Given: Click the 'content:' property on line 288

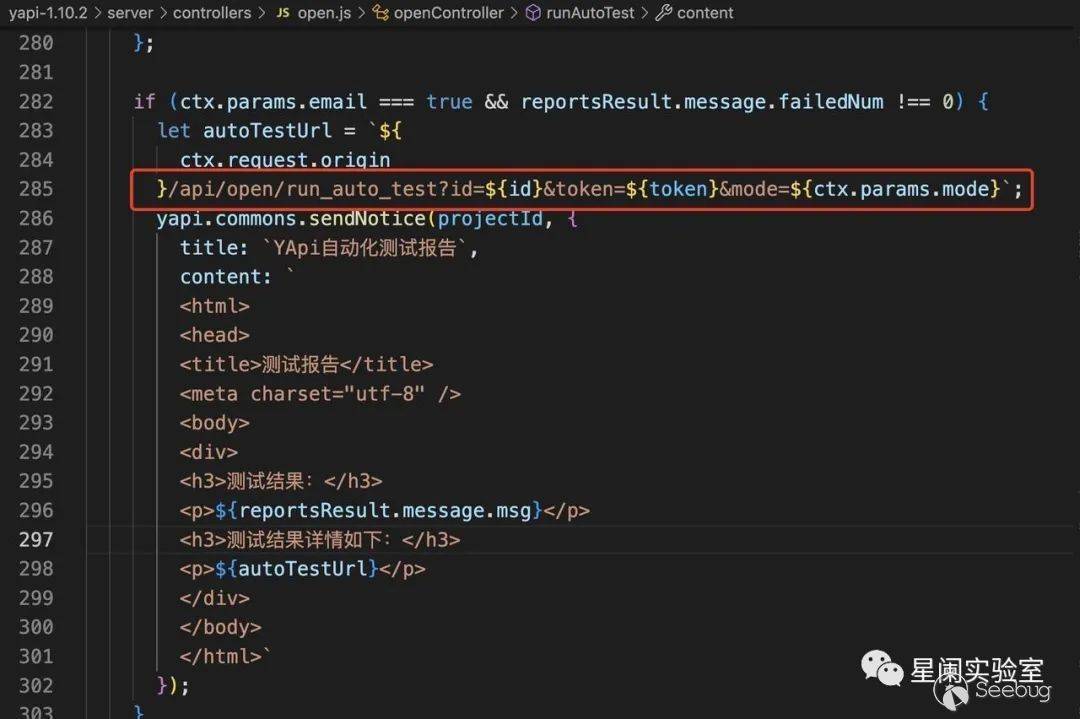Looking at the screenshot, I should pos(226,277).
